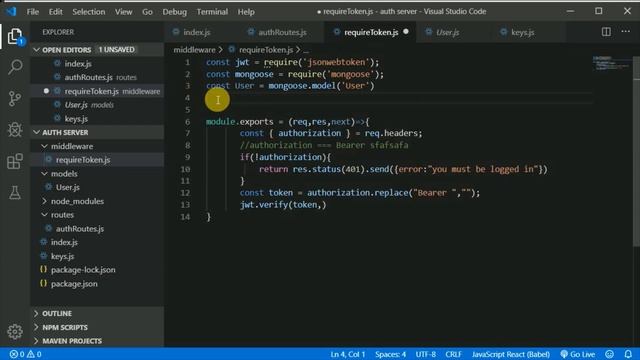The width and height of the screenshot is (640, 360).
Task: Click CRLF line ending status entry
Action: coord(453,354)
